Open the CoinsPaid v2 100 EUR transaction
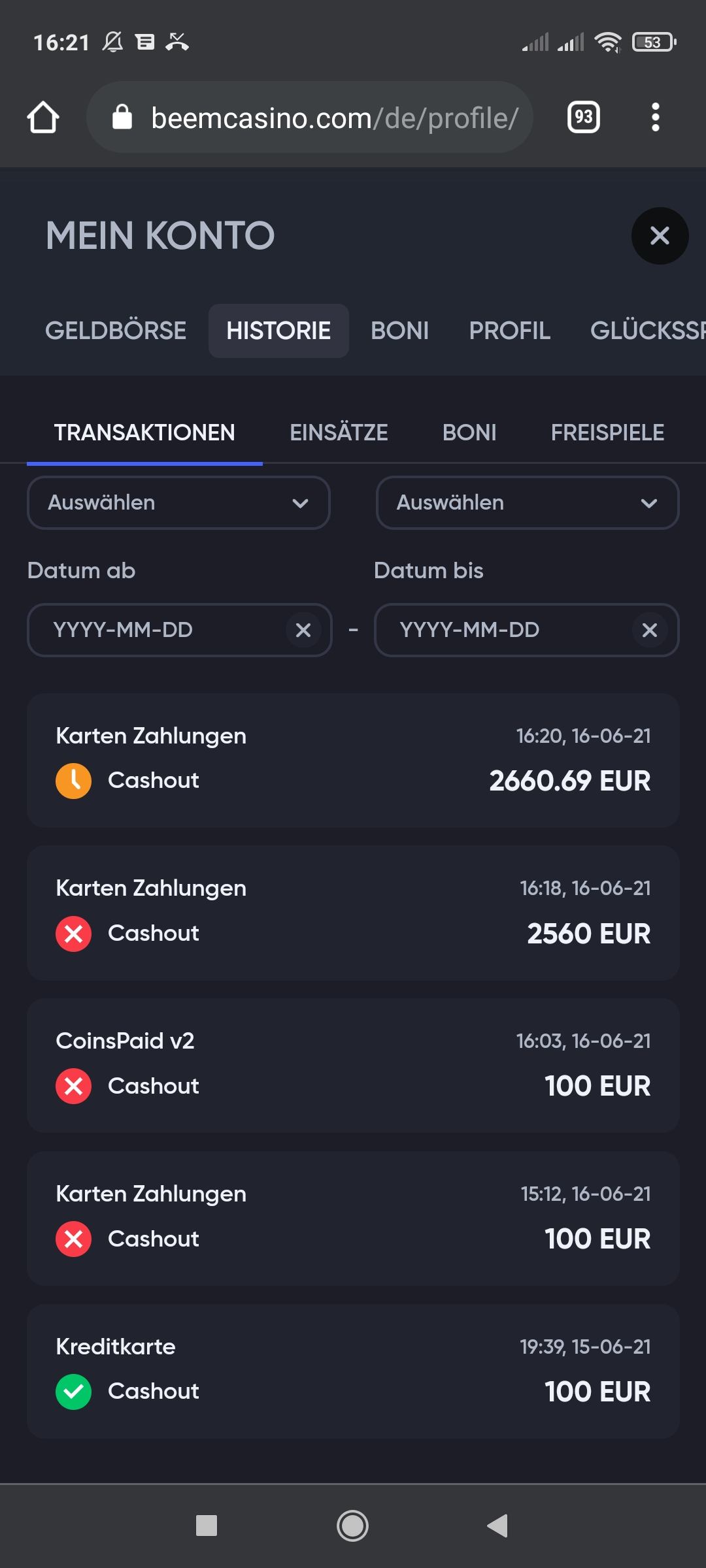The width and height of the screenshot is (706, 1568). point(353,1065)
